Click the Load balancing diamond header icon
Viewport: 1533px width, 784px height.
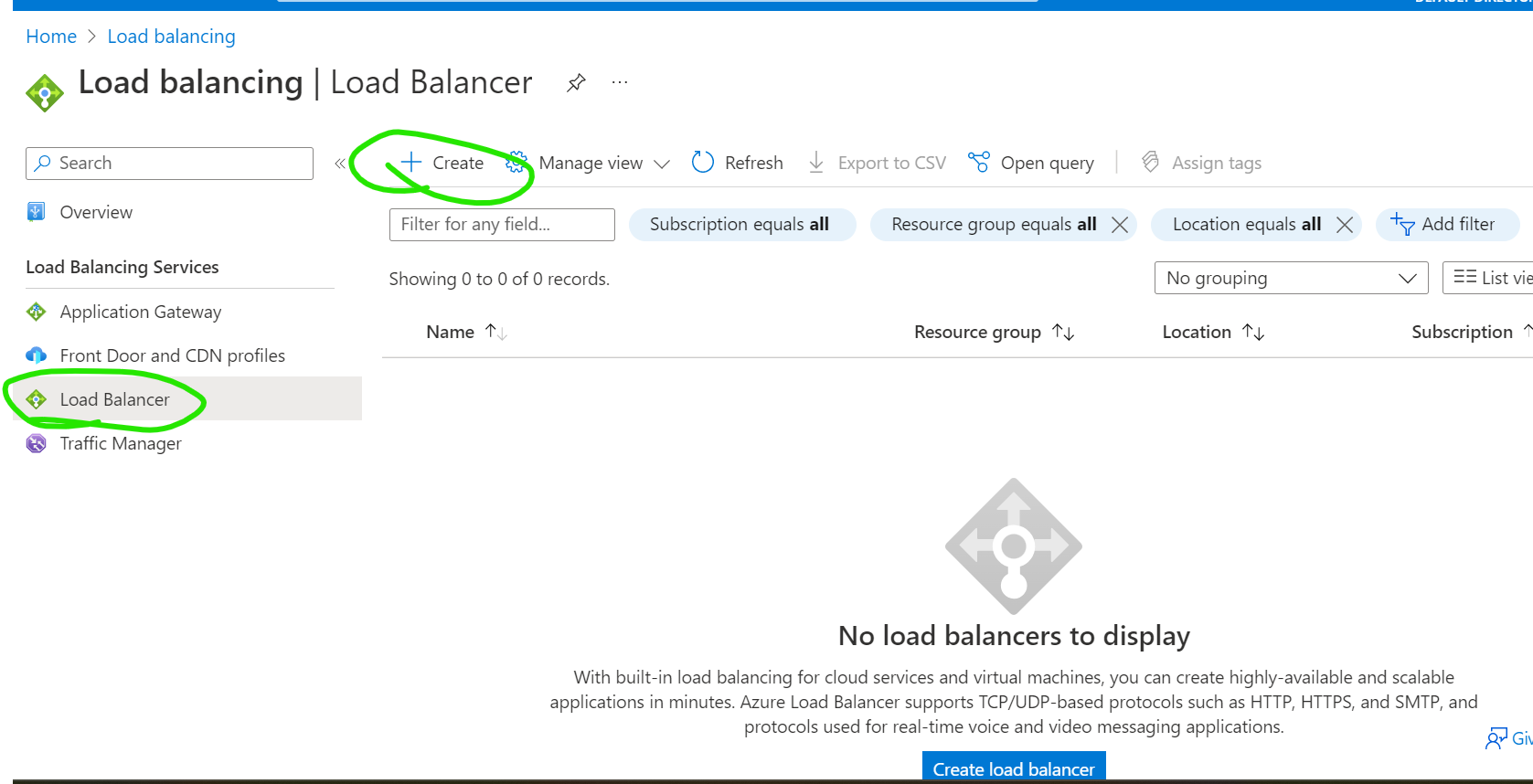[x=45, y=92]
